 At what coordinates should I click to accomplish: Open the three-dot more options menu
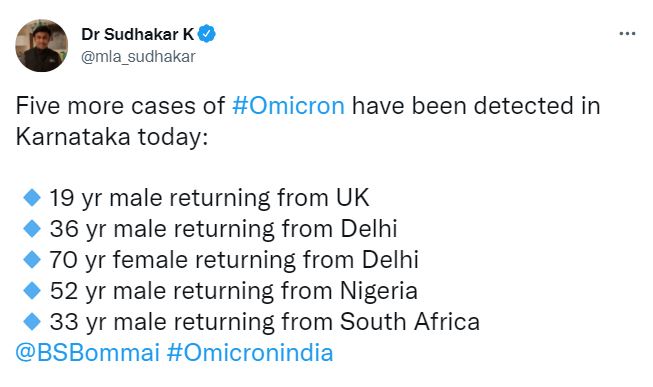click(627, 34)
